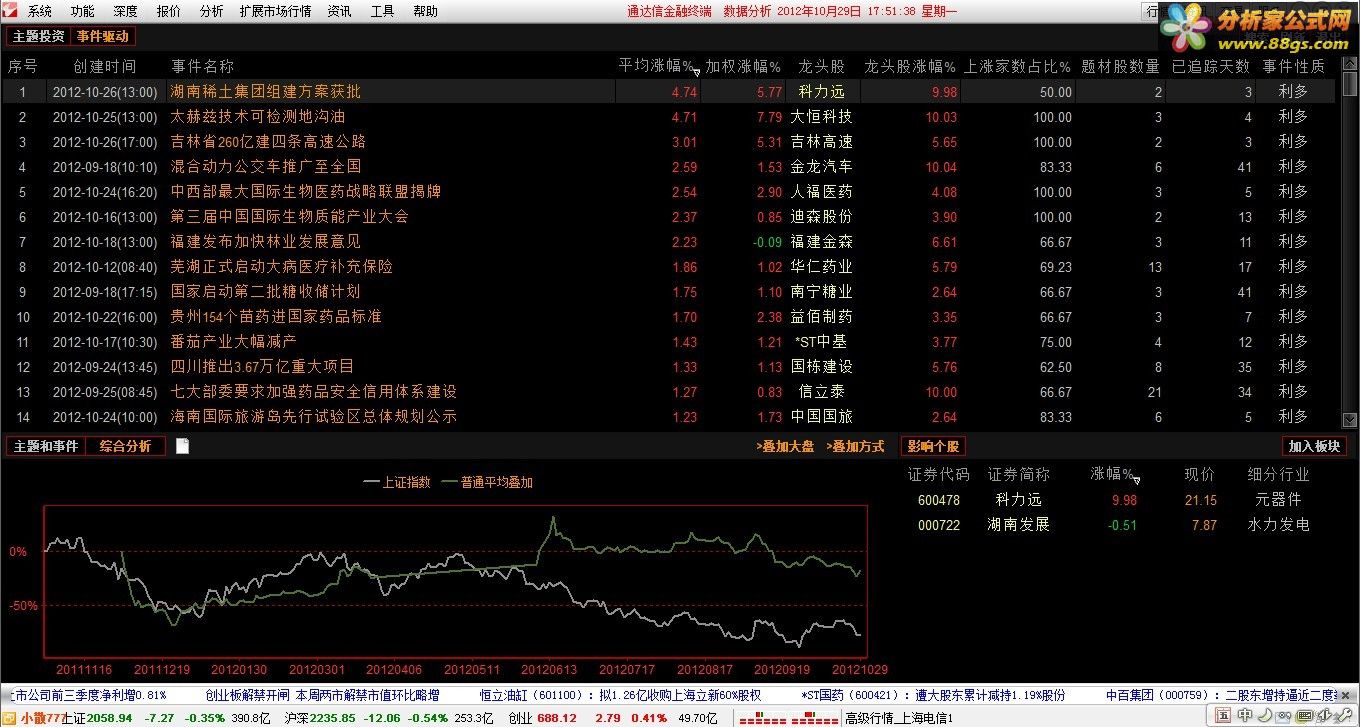The image size is (1360, 727).
Task: Close the scrolling news ticker with X
Action: (1345, 695)
